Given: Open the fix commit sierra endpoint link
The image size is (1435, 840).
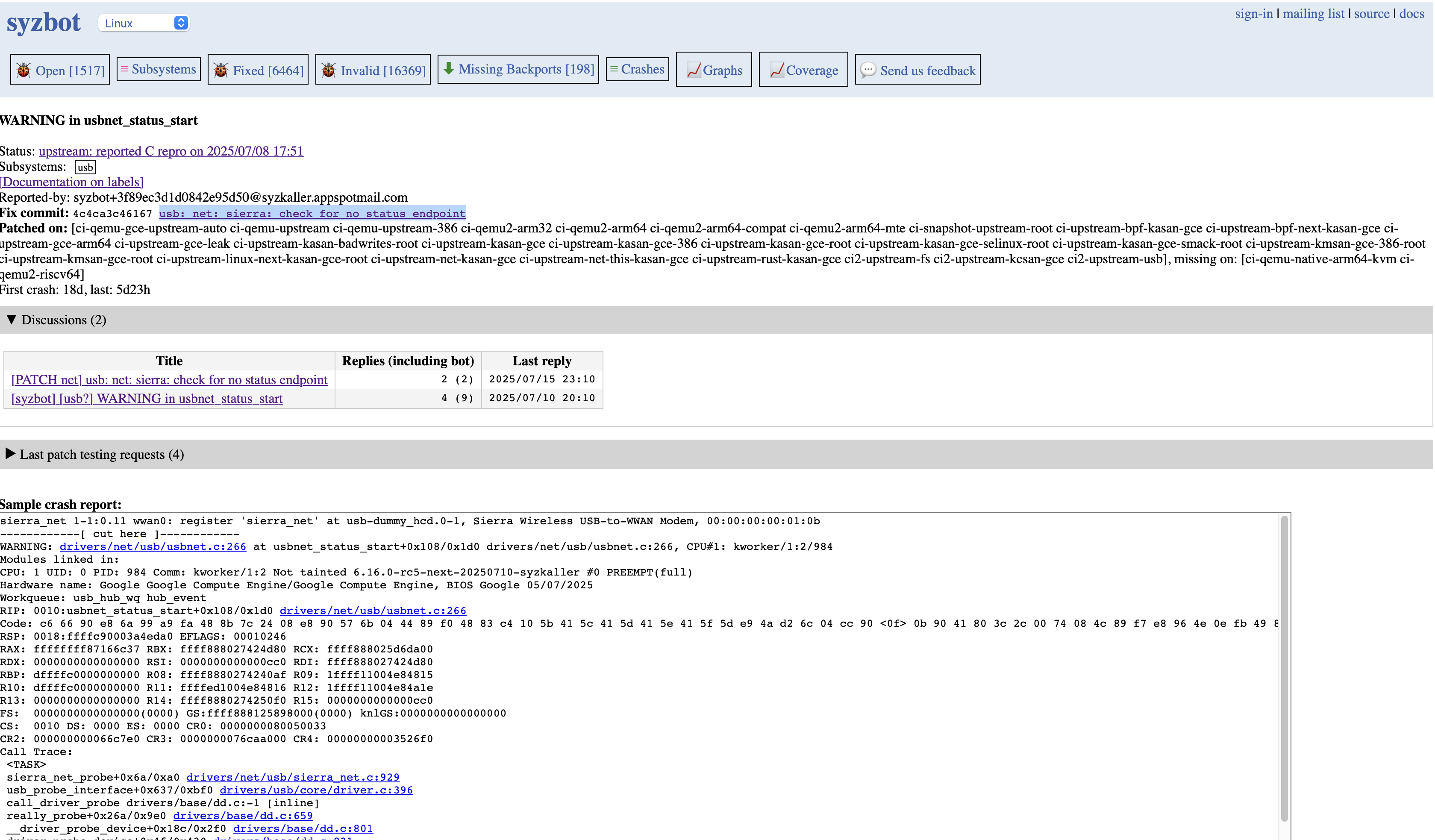Looking at the screenshot, I should (x=312, y=214).
